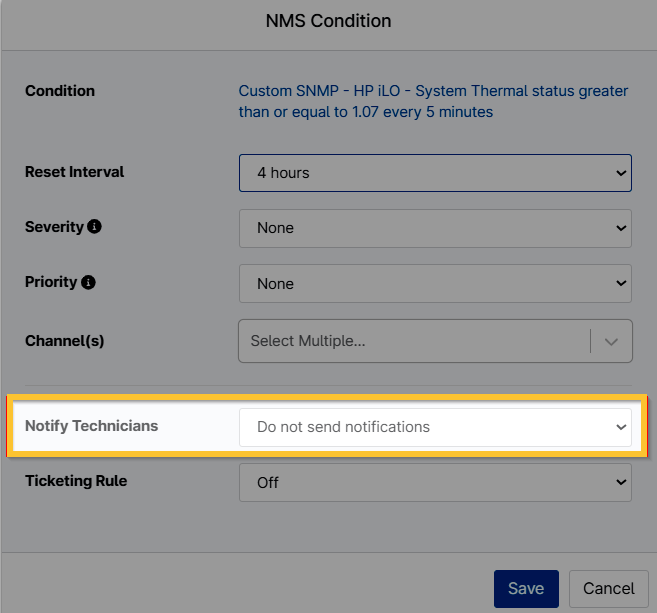
Task: Expand the Severity dropdown
Action: tap(435, 228)
